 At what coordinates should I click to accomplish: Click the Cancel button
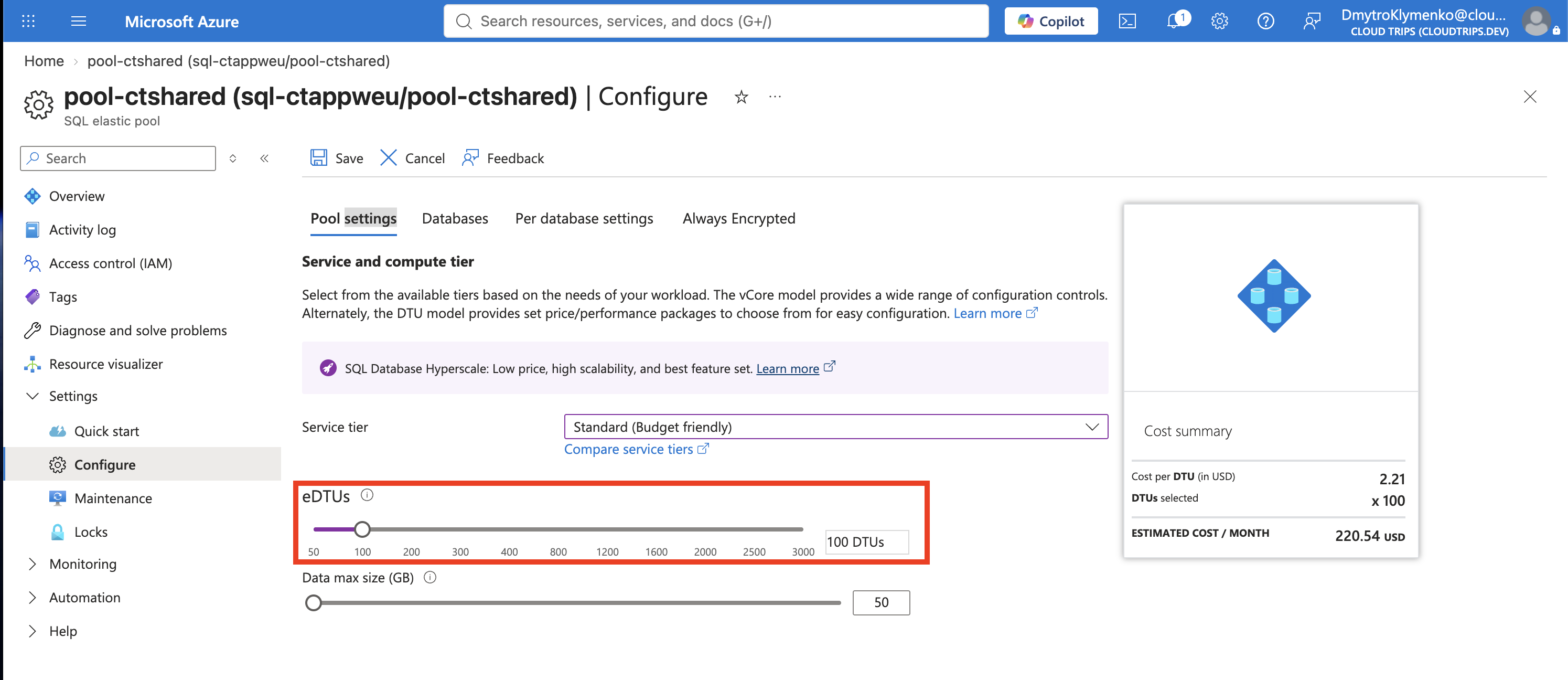[412, 158]
